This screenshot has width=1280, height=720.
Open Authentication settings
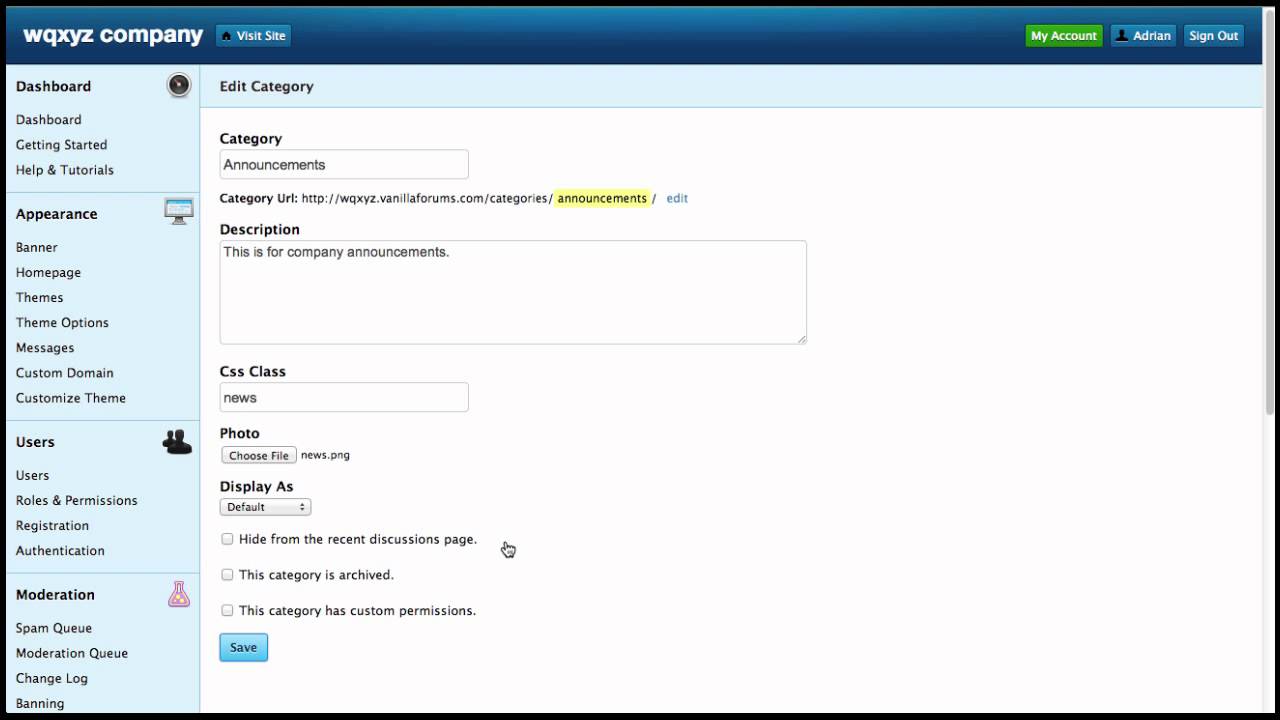(60, 550)
